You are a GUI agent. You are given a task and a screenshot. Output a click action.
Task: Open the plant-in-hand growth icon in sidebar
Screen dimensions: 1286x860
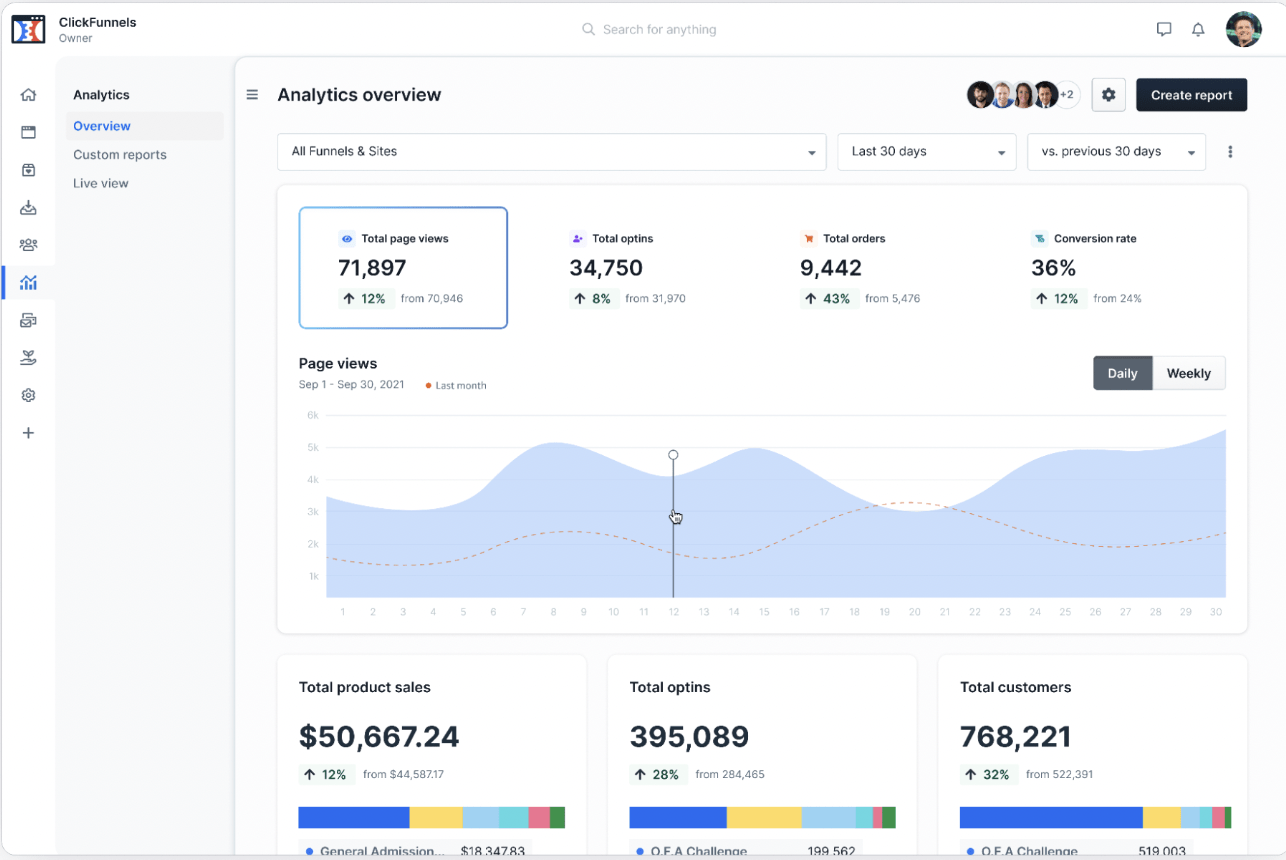pyautogui.click(x=28, y=358)
